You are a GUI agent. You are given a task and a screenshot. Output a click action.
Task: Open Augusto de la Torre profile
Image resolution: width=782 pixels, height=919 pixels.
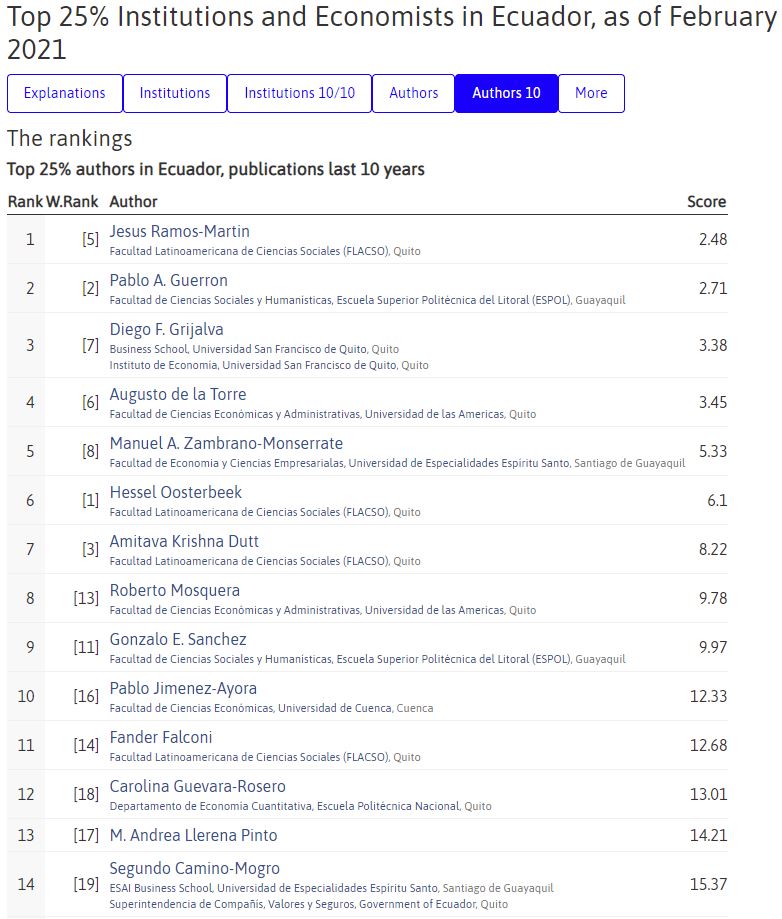pos(178,394)
